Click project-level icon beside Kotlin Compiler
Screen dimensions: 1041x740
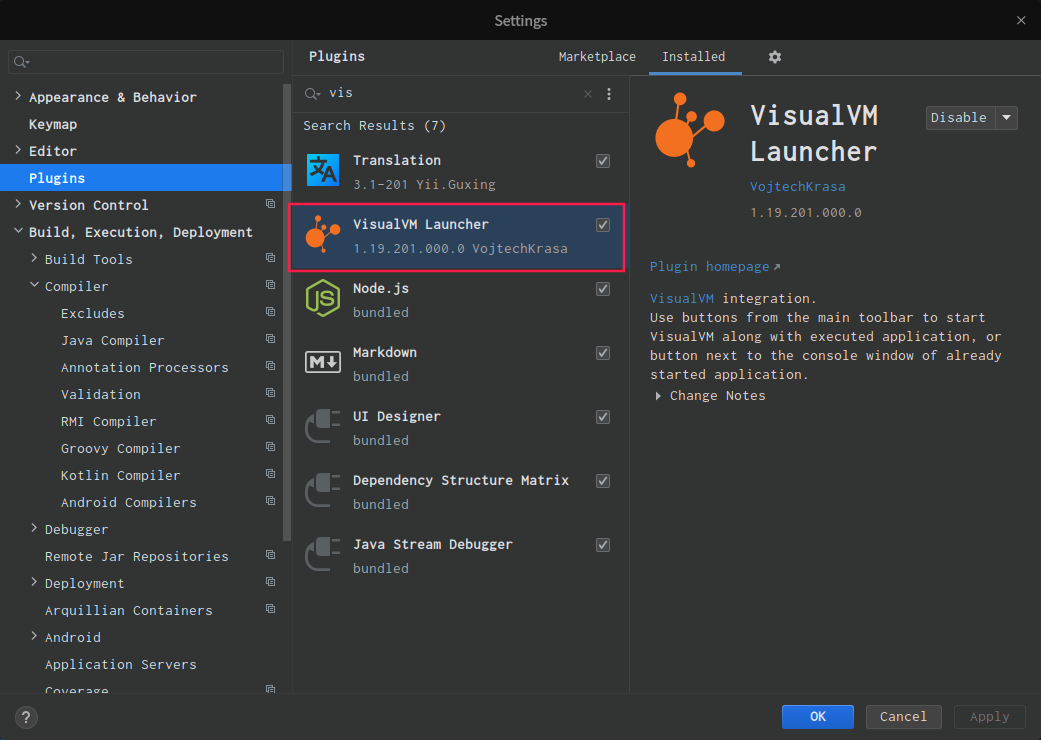270,474
